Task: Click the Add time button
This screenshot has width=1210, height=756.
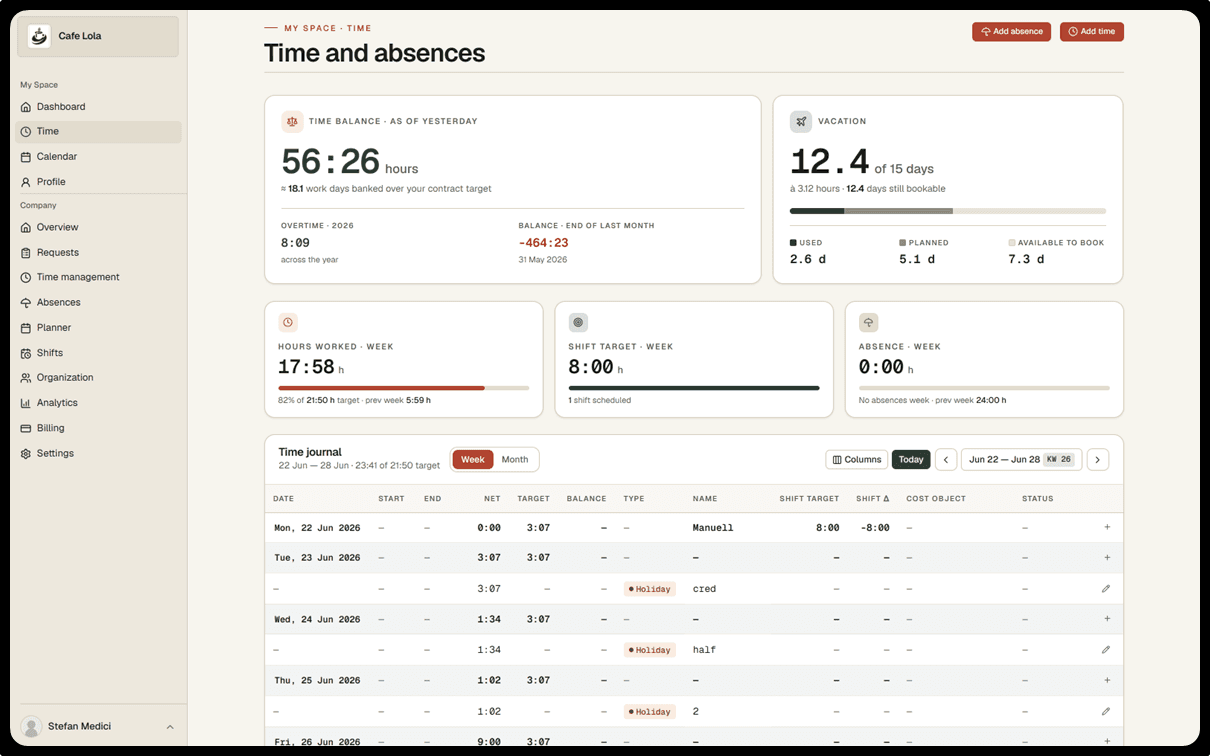Action: pos(1091,32)
